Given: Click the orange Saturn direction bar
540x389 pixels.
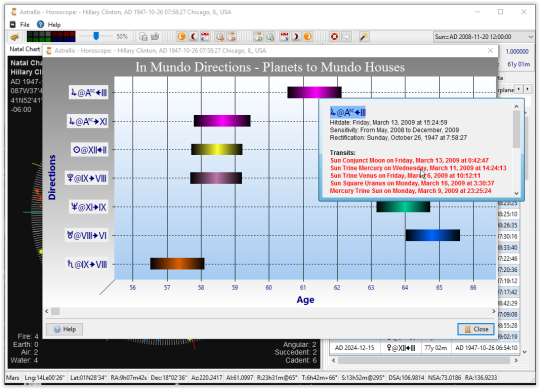Looking at the screenshot, I should (177, 264).
